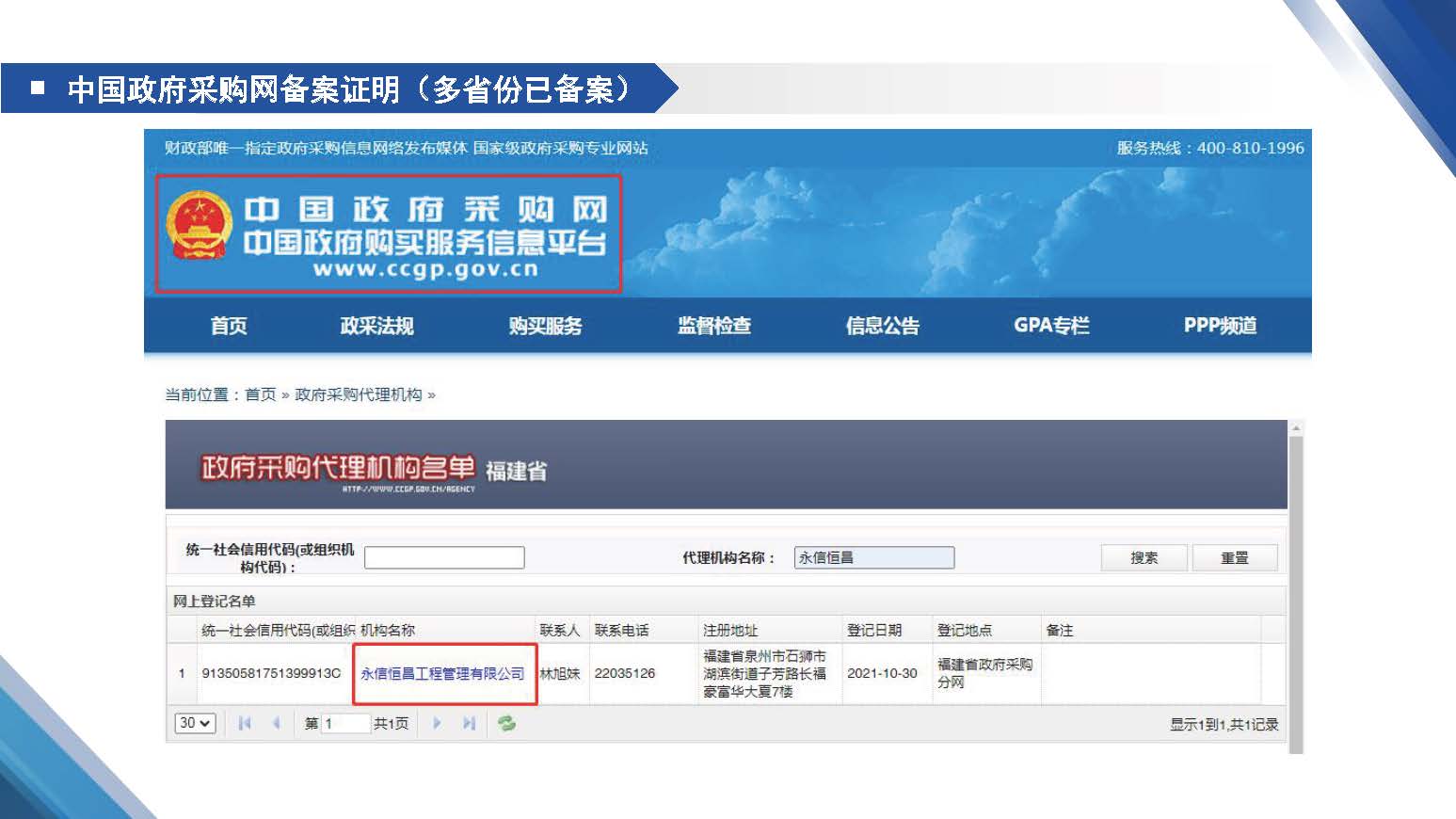Go to previous page arrow icon
Screen dimensions: 1456x819
pyautogui.click(x=276, y=723)
